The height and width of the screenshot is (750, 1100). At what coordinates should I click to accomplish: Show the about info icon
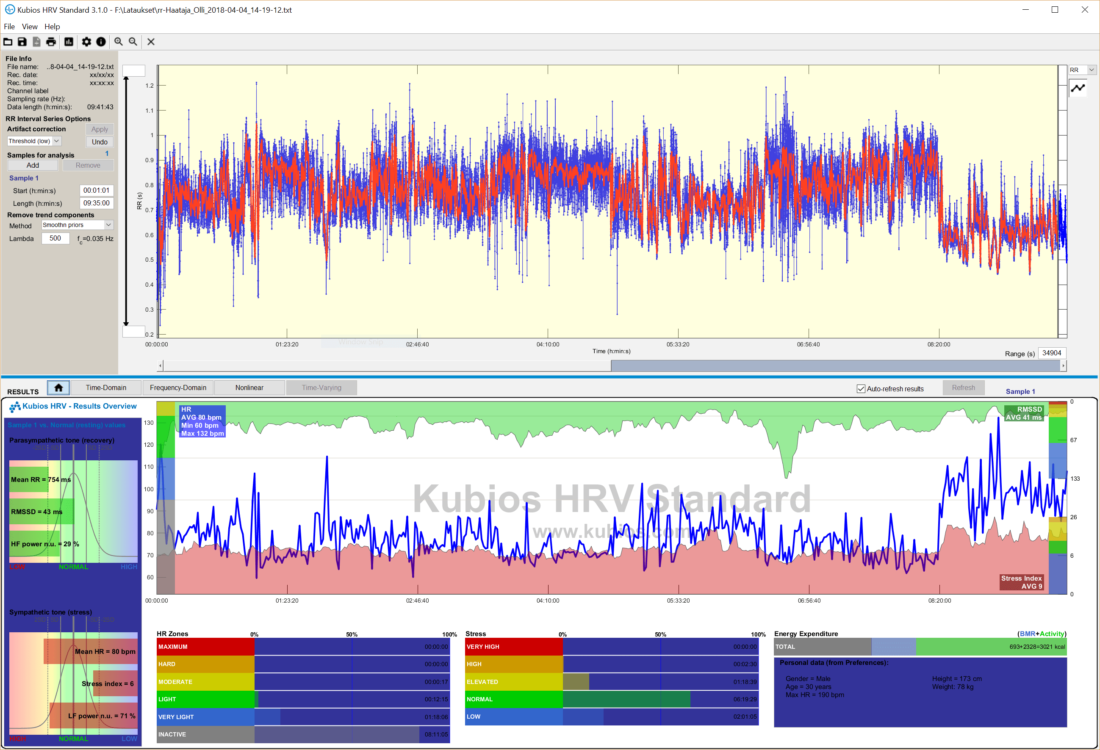pyautogui.click(x=101, y=42)
